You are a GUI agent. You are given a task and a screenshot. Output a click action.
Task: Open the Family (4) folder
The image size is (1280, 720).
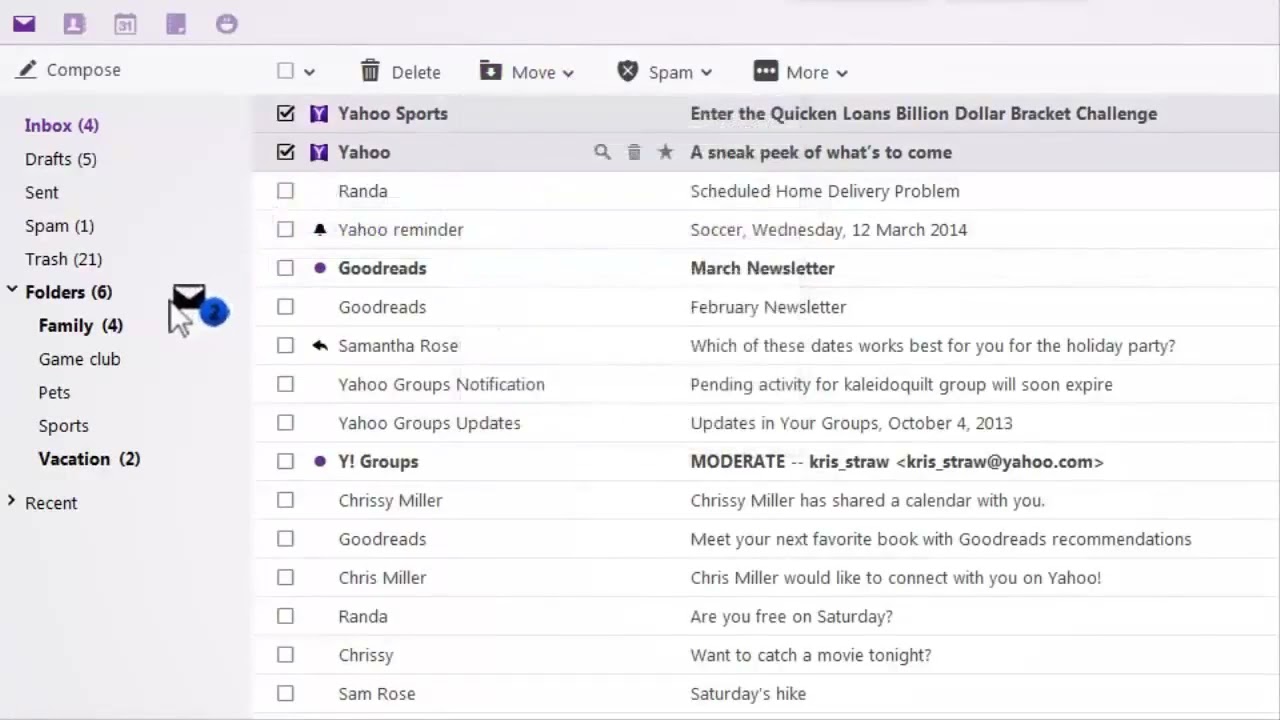point(81,326)
